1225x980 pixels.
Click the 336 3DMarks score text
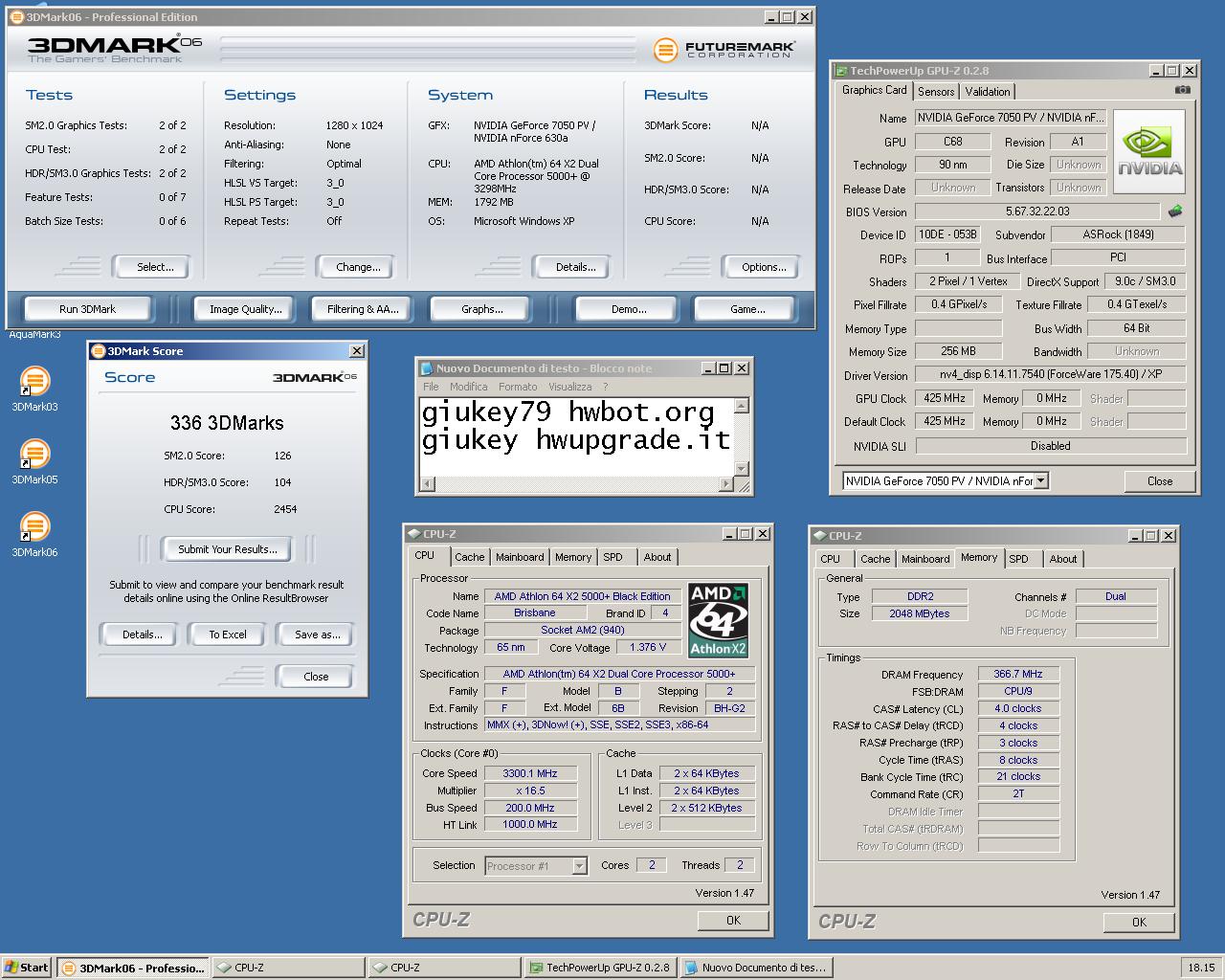tap(227, 423)
